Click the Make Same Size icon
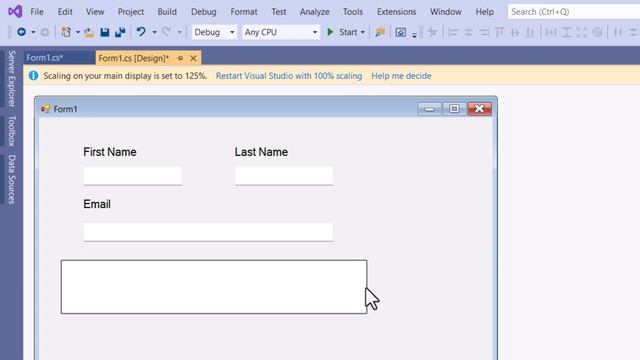 (582, 32)
